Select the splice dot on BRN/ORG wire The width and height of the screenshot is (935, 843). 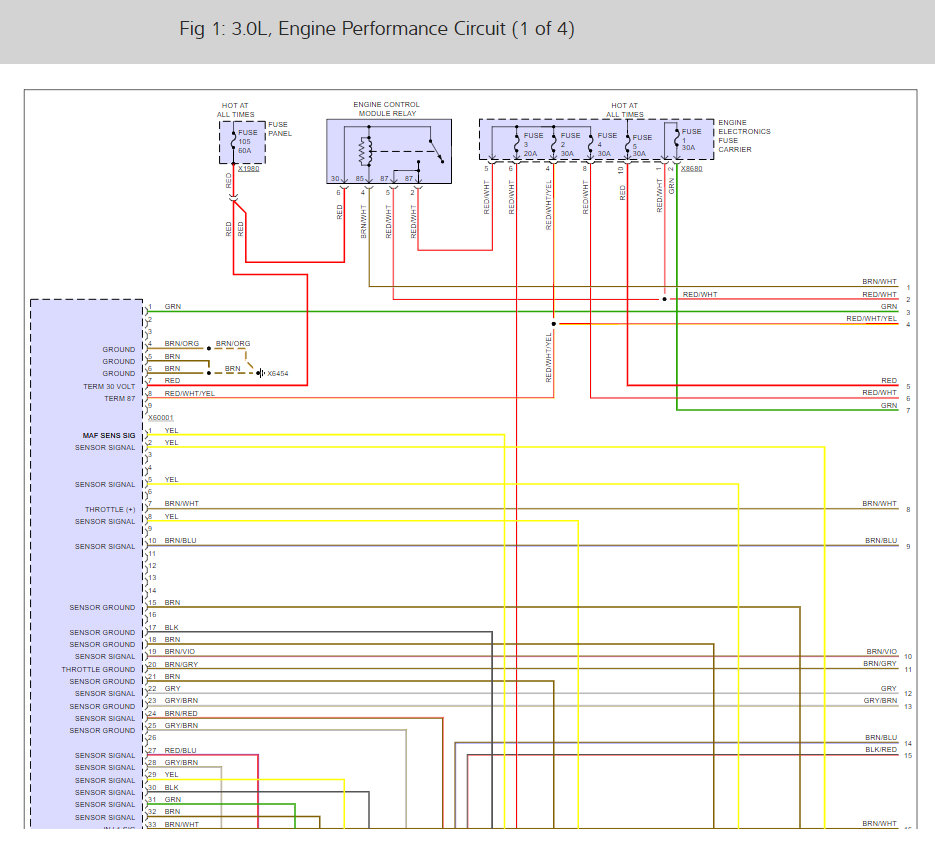tap(207, 348)
